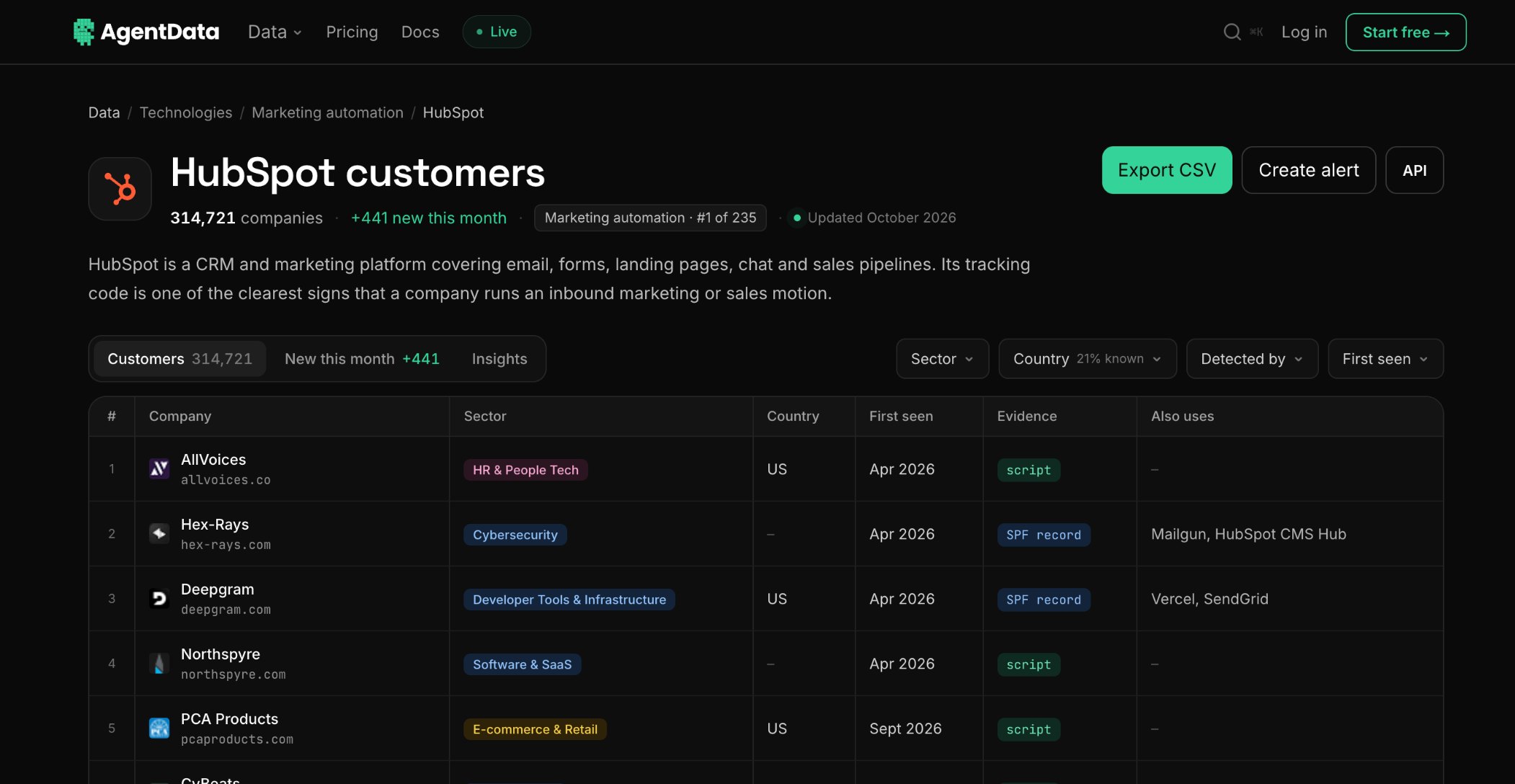This screenshot has width=1515, height=784.
Task: Expand the First seen filter dropdown
Action: (1385, 359)
